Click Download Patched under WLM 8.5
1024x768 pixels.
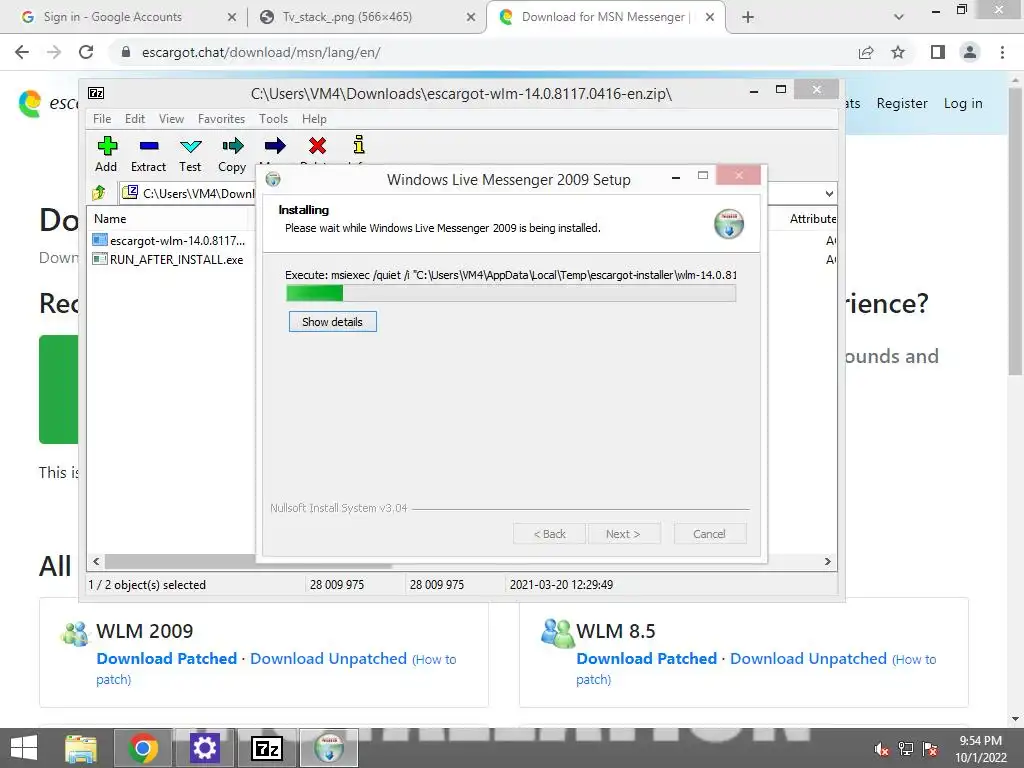(x=647, y=658)
